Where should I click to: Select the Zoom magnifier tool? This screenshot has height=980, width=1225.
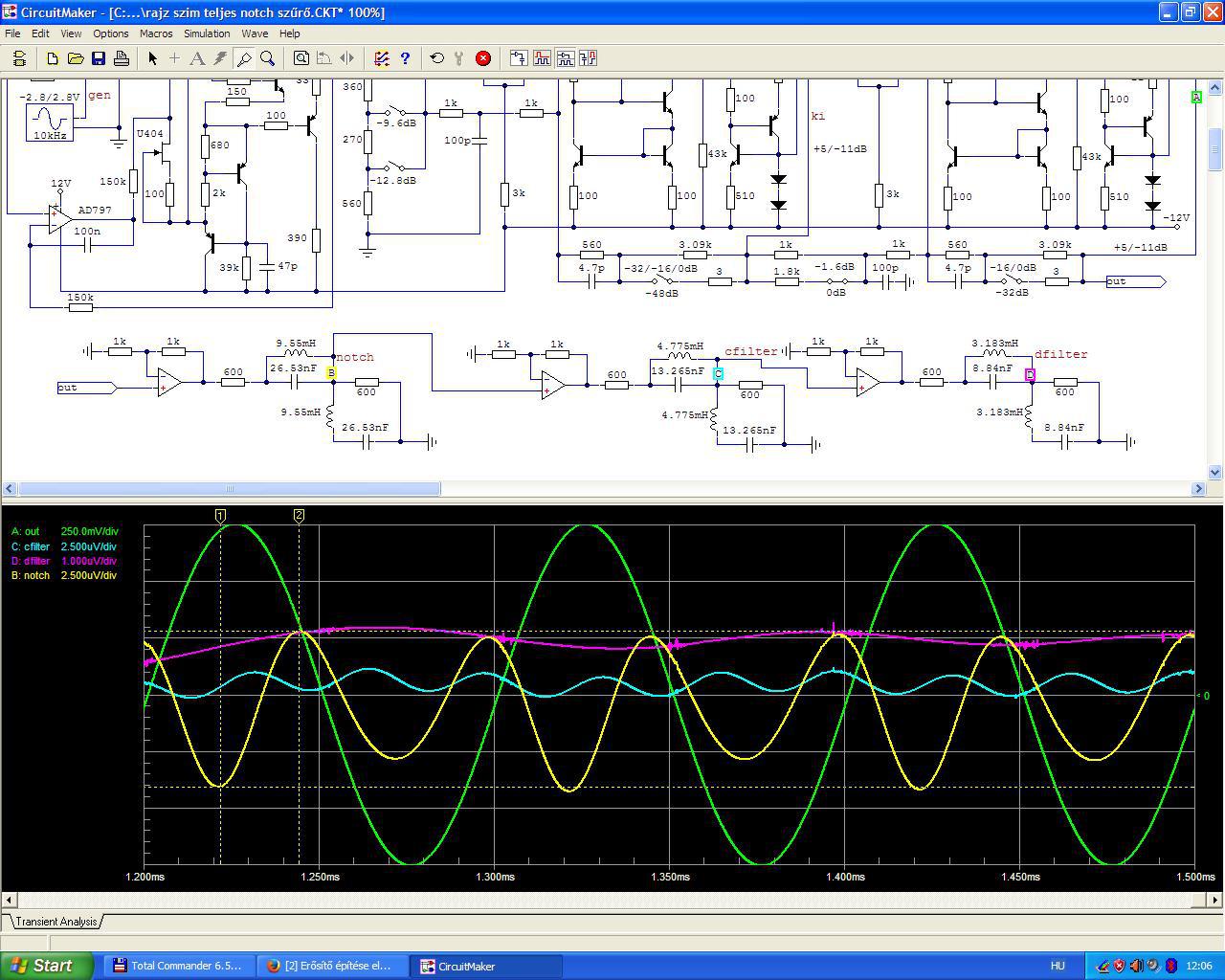click(x=268, y=58)
